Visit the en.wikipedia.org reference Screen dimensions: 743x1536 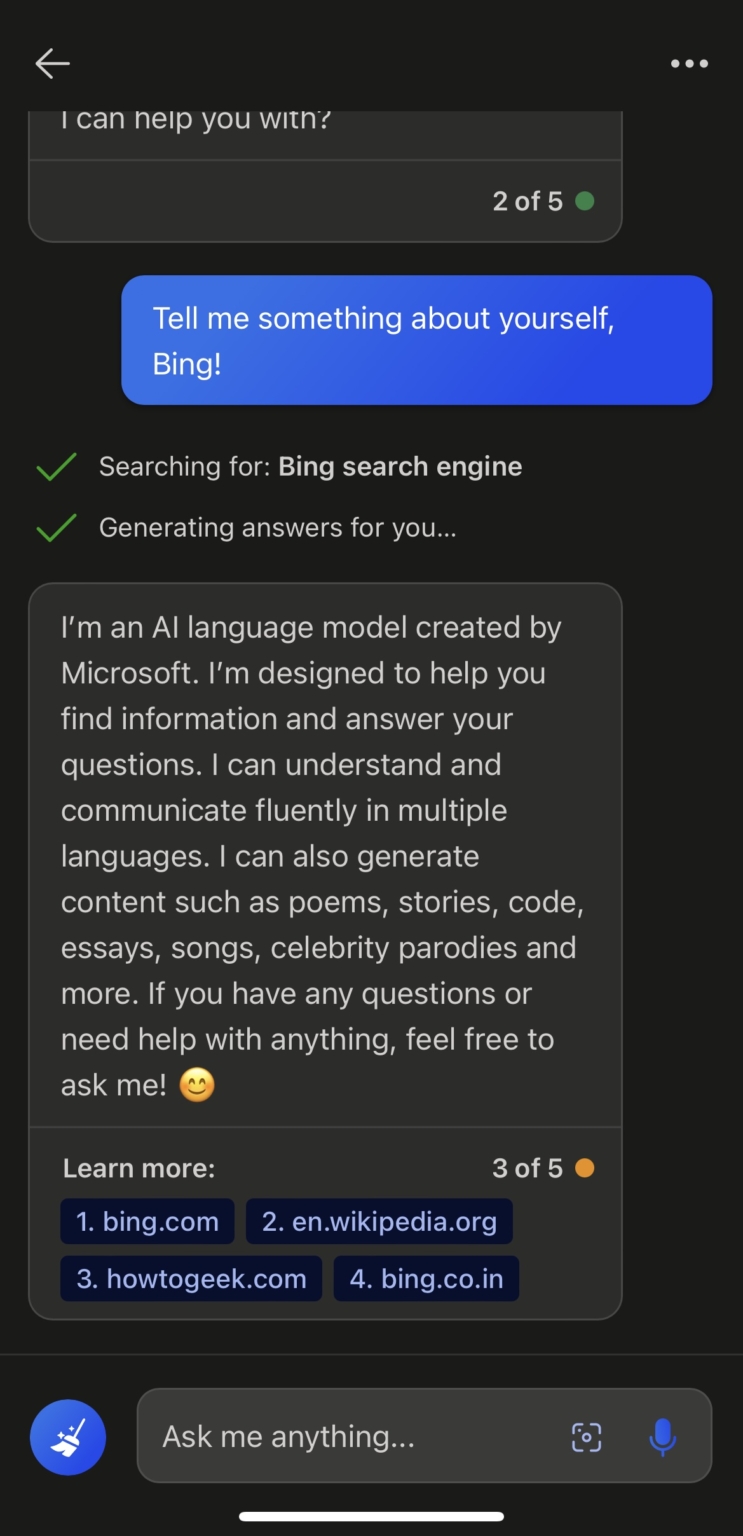[378, 1221]
